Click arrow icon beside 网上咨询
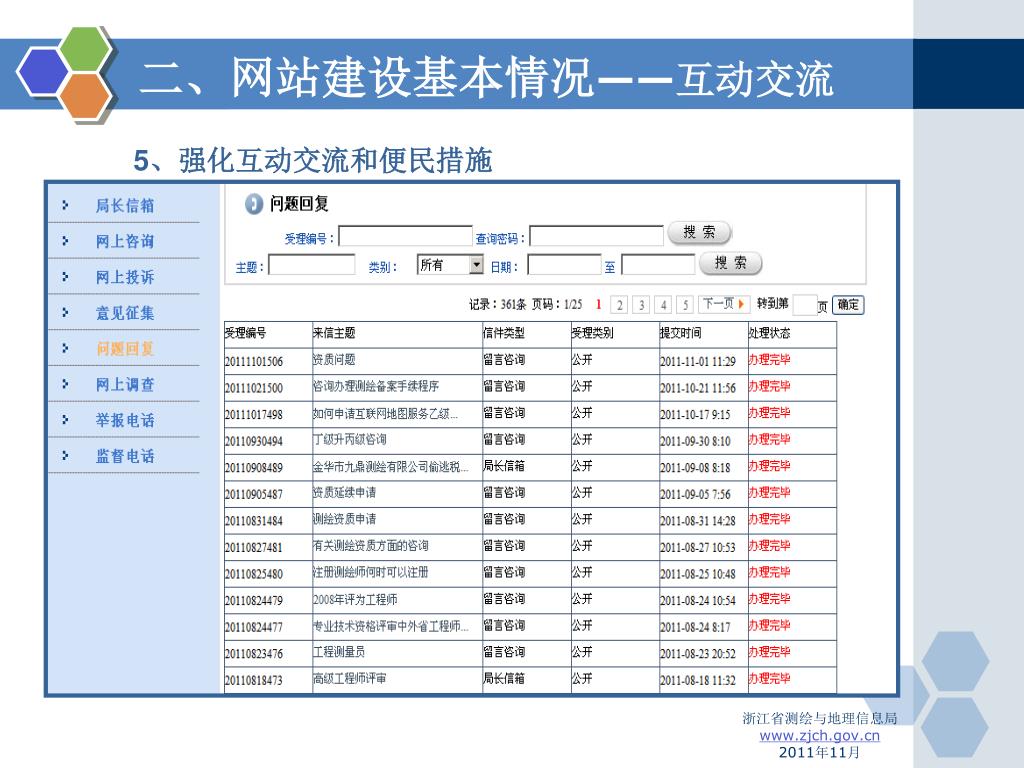The width and height of the screenshot is (1024, 768). click(x=65, y=241)
